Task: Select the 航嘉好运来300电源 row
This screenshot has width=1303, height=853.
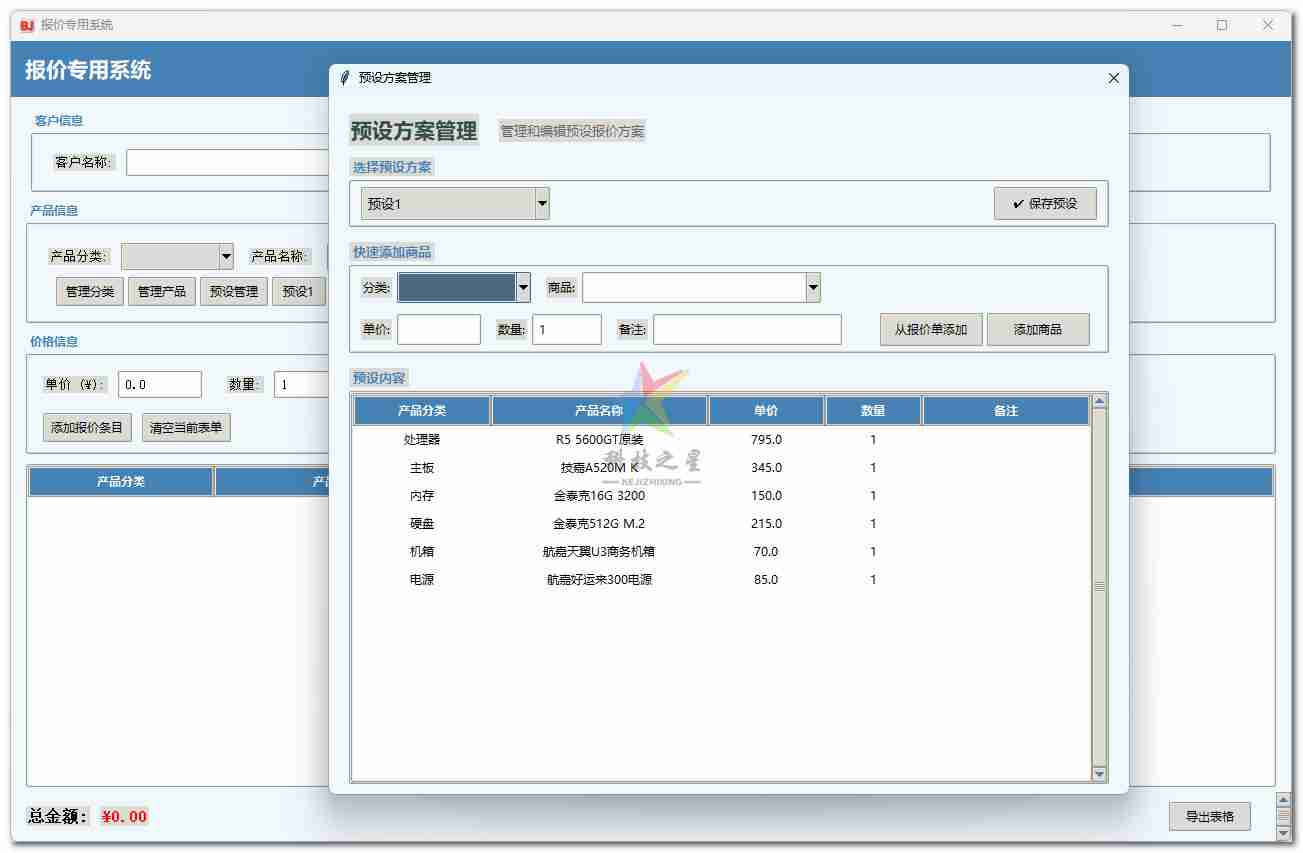Action: (600, 580)
